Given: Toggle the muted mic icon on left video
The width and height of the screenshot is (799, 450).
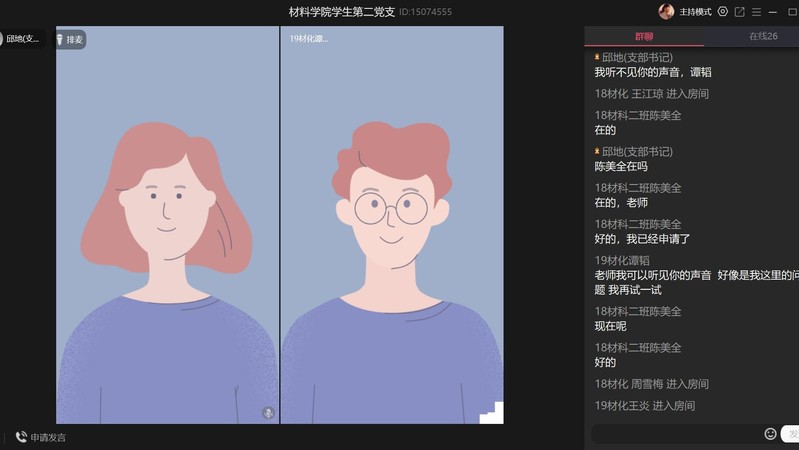Looking at the screenshot, I should pyautogui.click(x=268, y=412).
